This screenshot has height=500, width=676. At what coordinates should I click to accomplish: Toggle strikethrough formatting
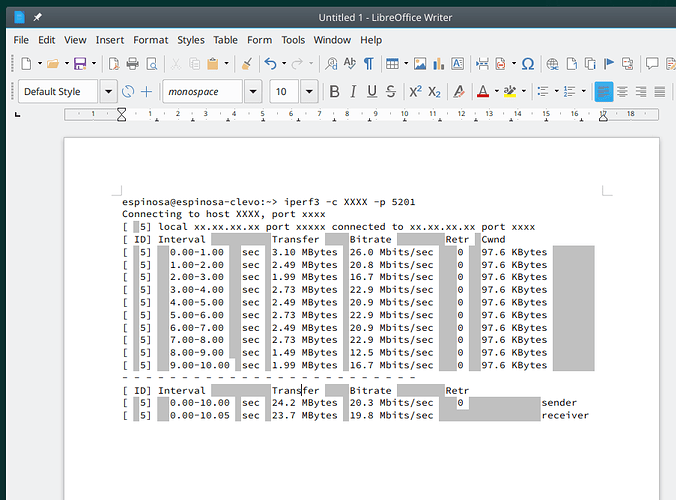coord(391,91)
